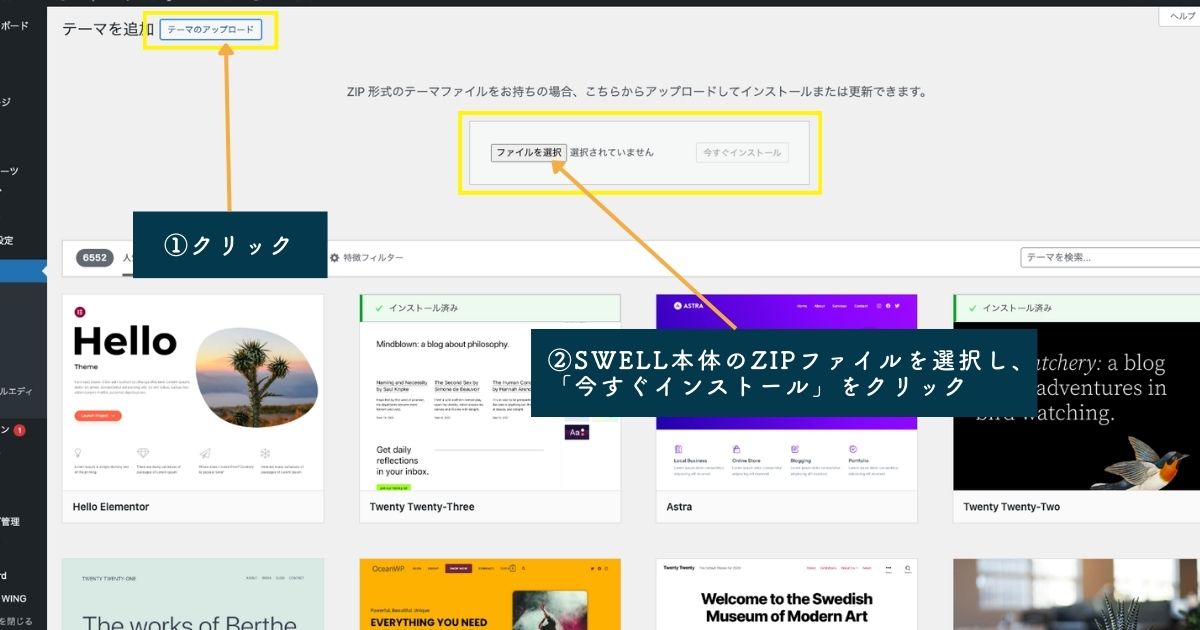Screen dimensions: 1200x630
Task: Click the checkmark icon on Twenty Twenty-Three
Action: (378, 308)
